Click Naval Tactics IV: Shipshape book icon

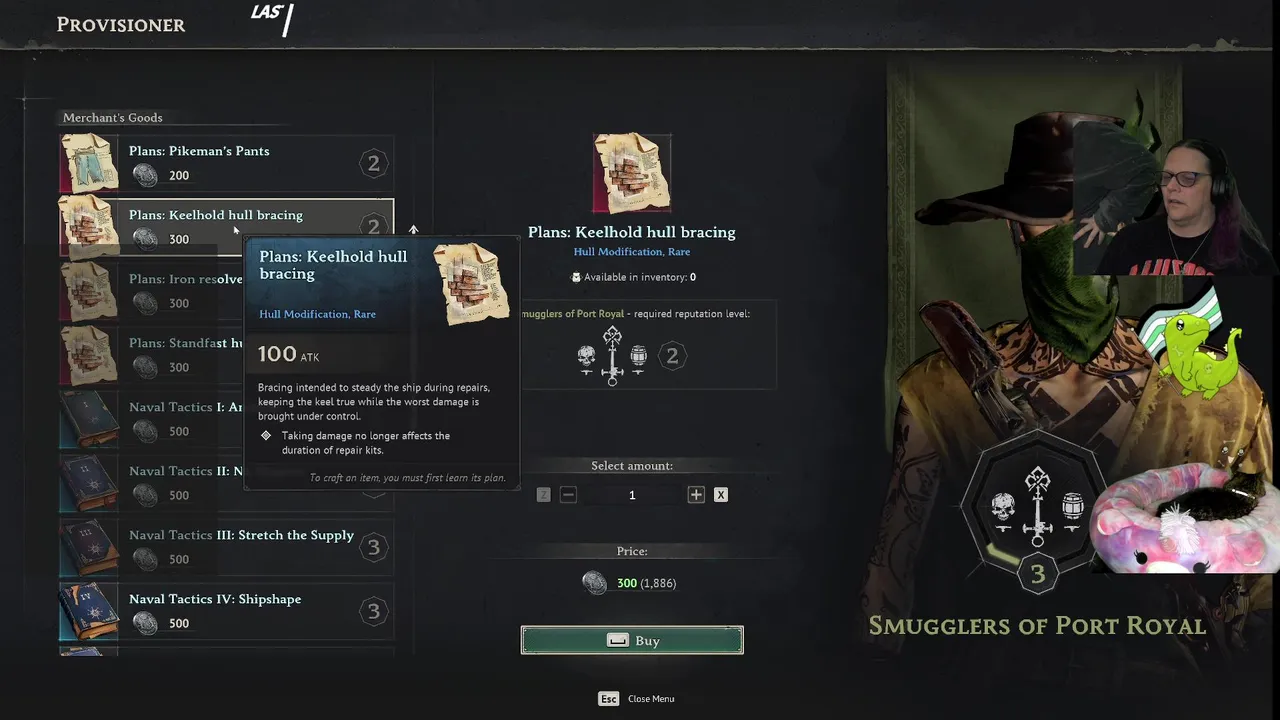point(89,611)
